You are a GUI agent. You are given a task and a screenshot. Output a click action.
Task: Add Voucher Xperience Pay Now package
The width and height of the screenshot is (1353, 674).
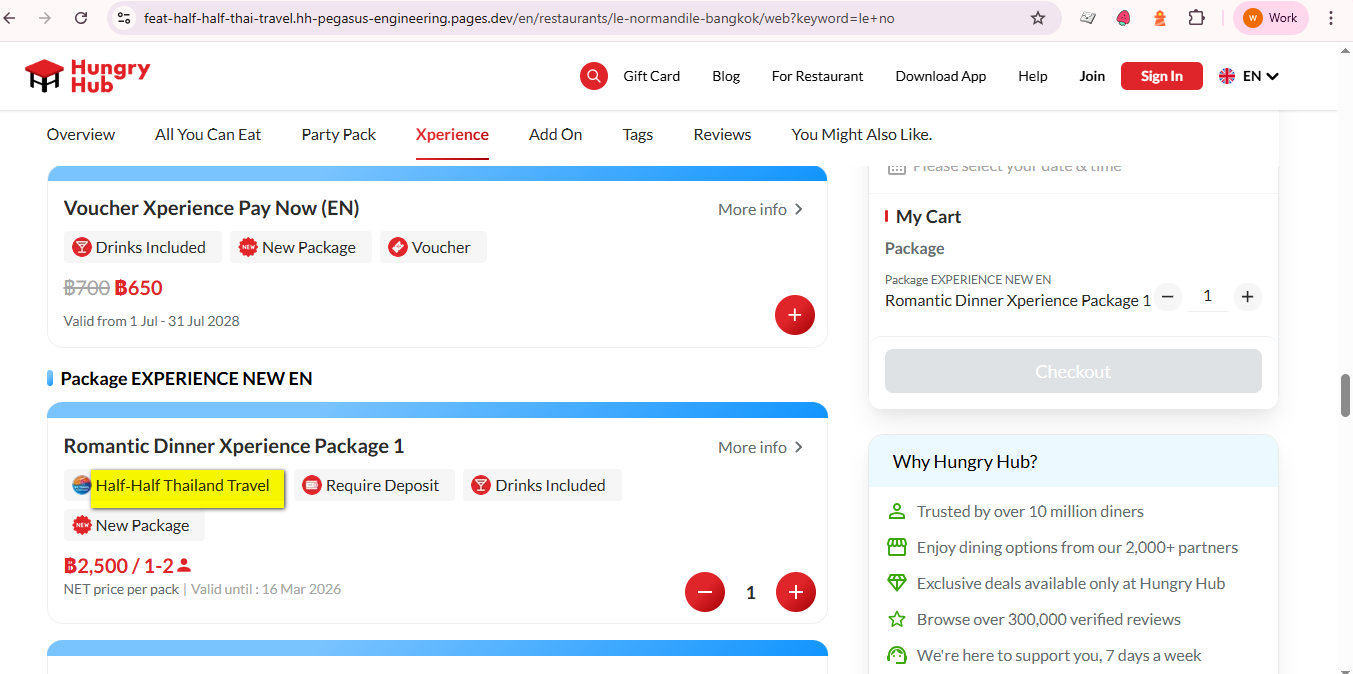tap(795, 315)
